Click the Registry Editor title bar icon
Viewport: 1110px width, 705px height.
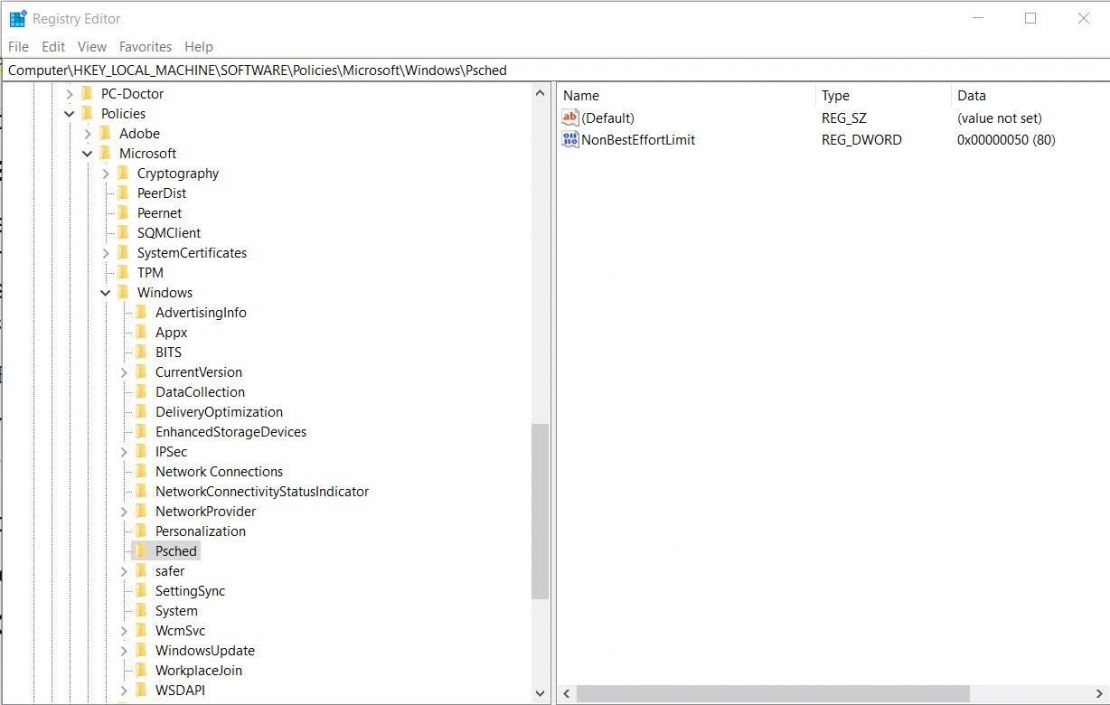click(x=16, y=18)
